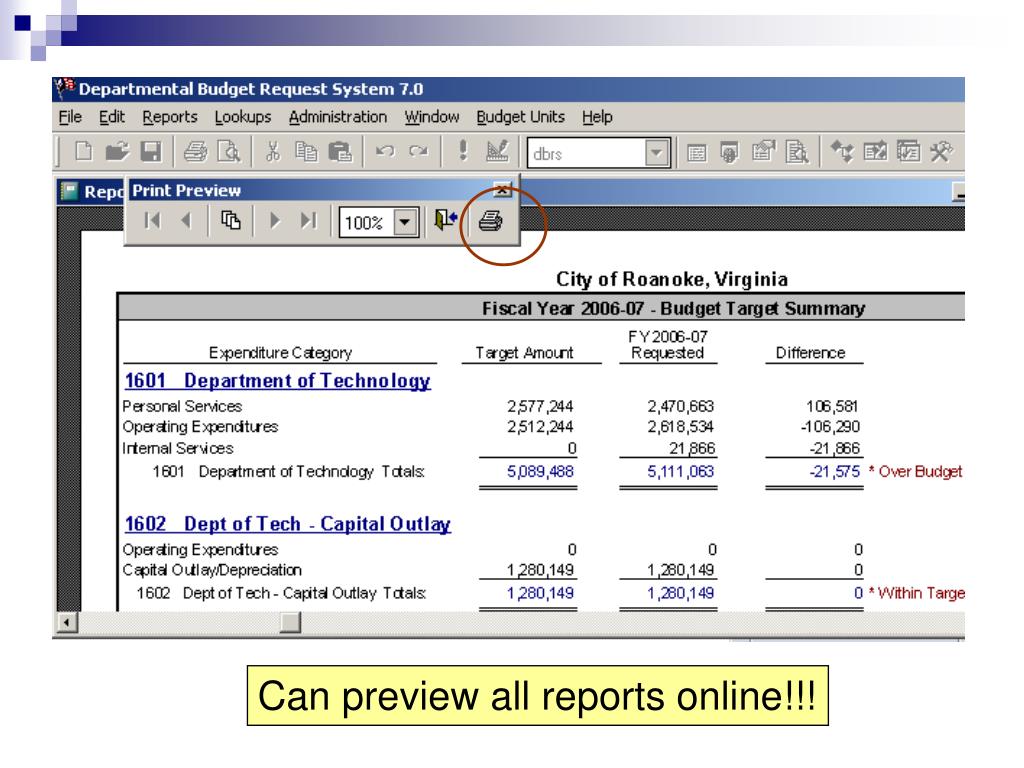Open the Help menu
The image size is (1024, 768).
click(x=597, y=117)
